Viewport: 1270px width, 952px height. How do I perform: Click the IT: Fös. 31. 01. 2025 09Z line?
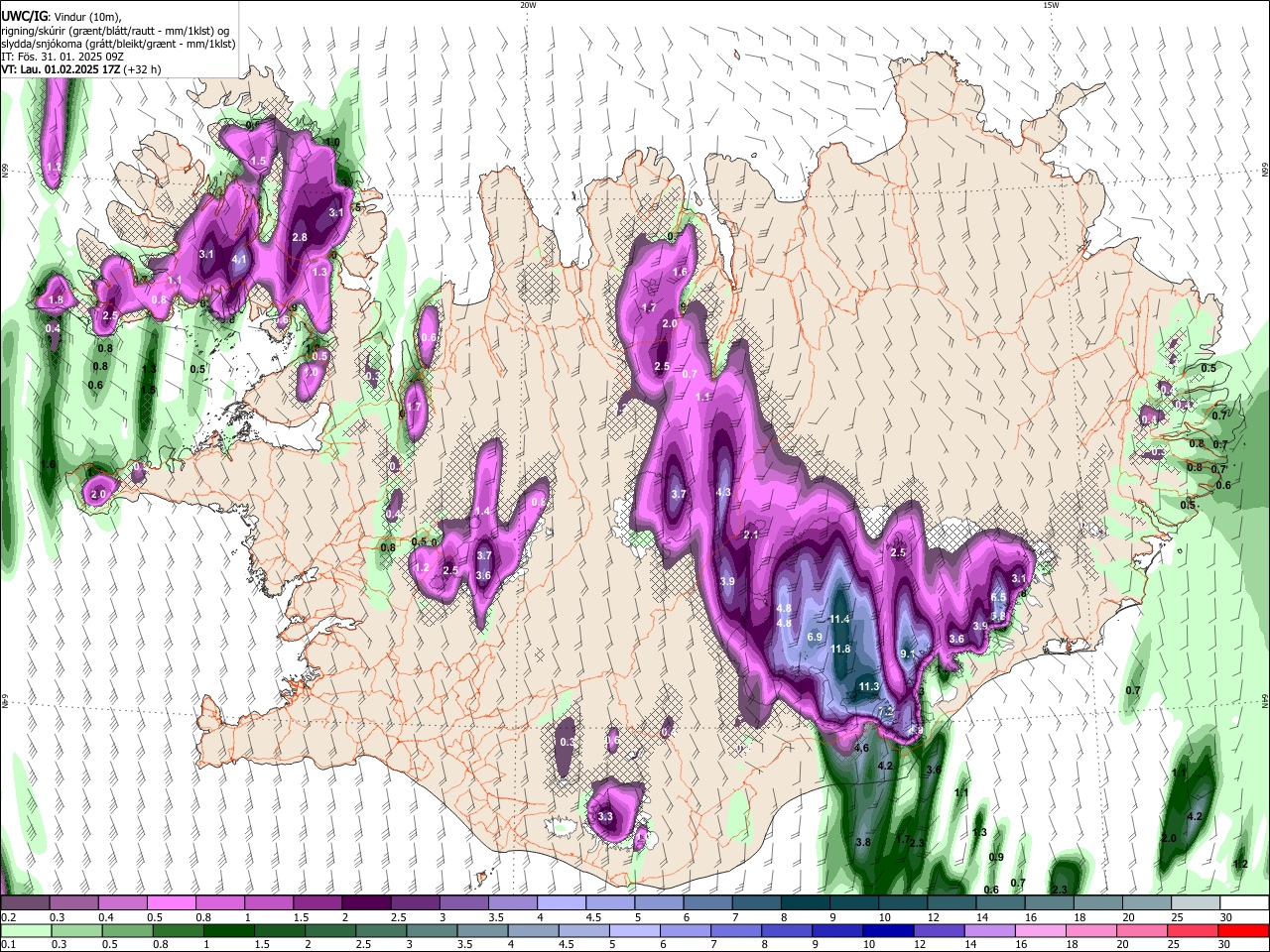point(63,57)
